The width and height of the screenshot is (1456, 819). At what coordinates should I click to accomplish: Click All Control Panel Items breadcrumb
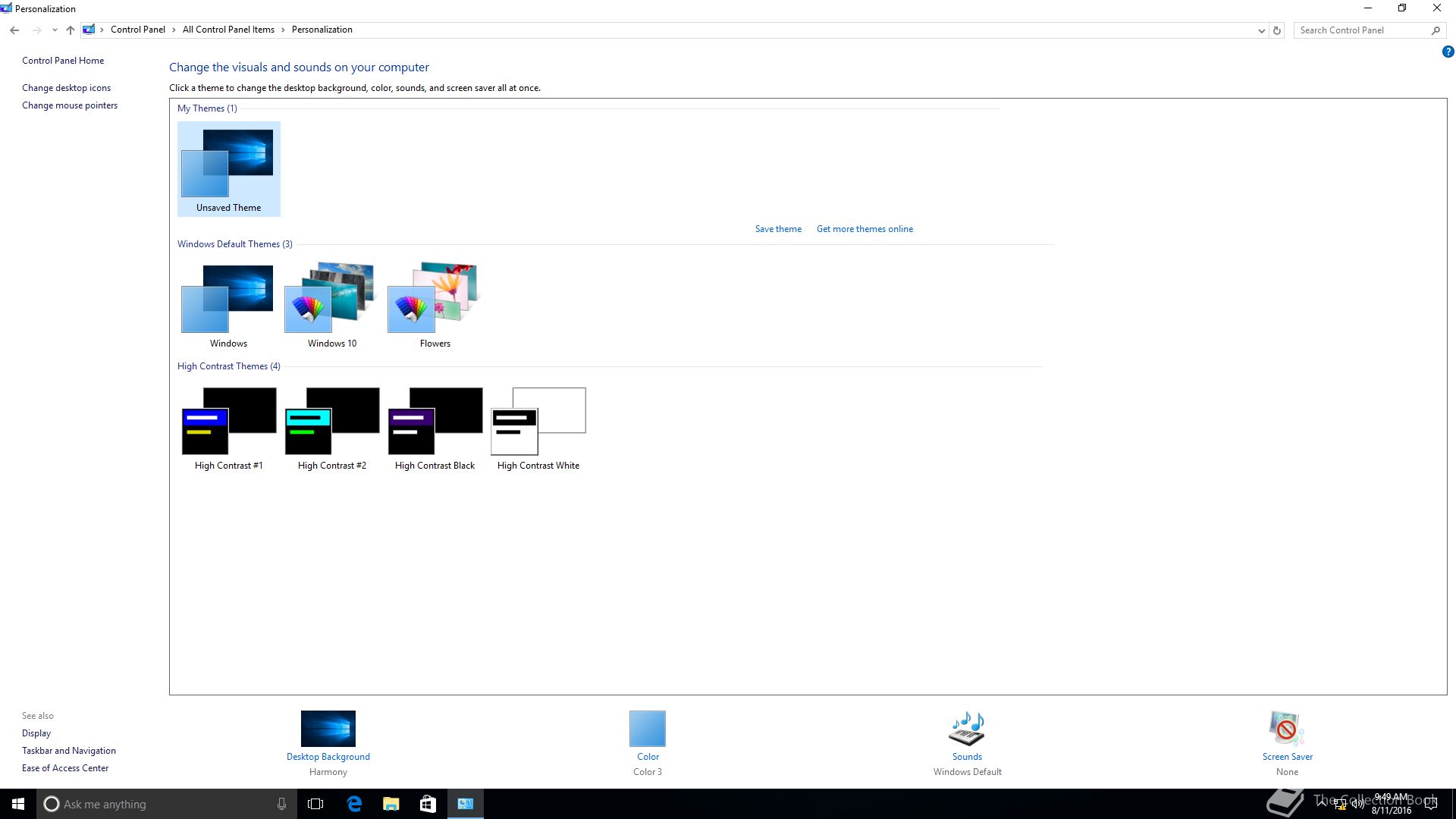click(x=228, y=30)
